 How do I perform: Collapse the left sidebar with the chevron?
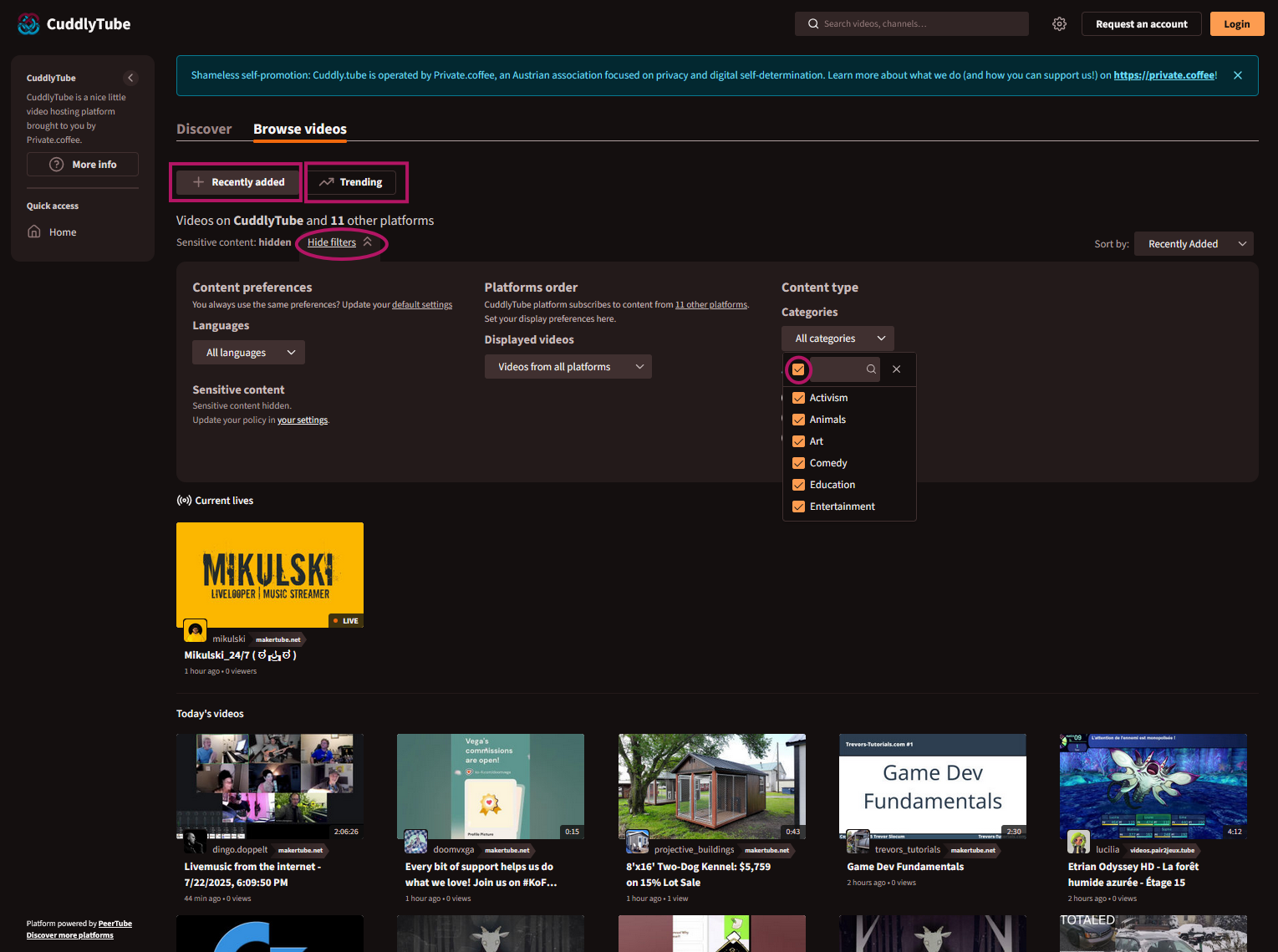[130, 78]
